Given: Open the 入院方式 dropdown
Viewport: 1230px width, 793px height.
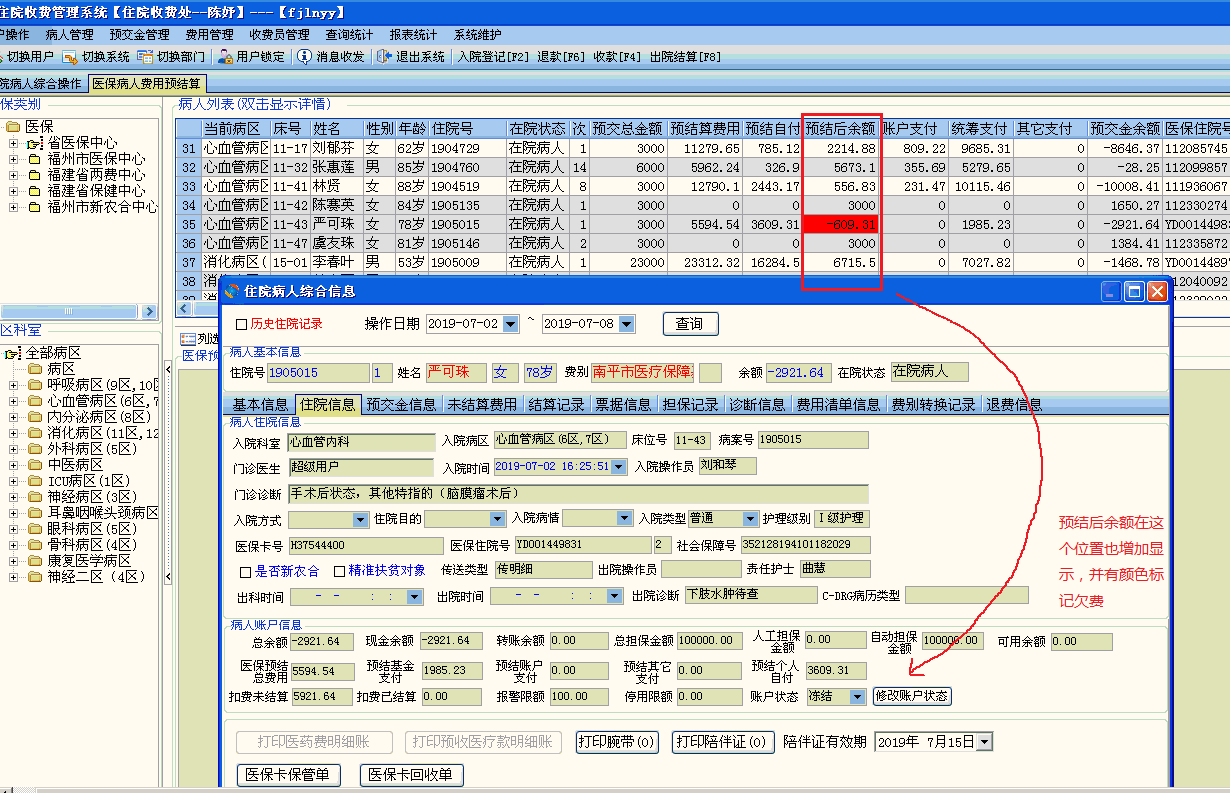Looking at the screenshot, I should coord(361,519).
